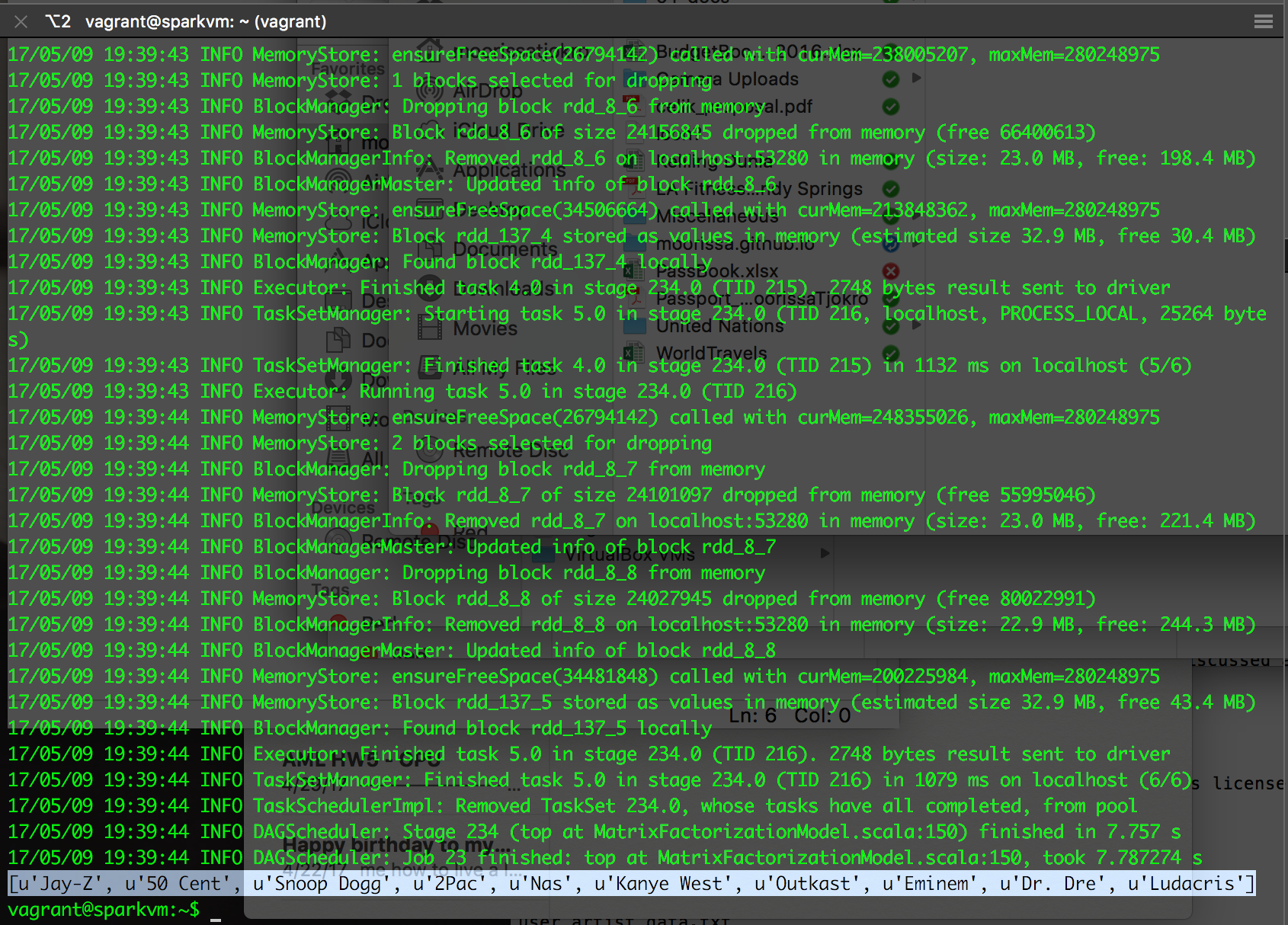
Task: Click the '1 blocks selected for dropping' line
Action: pyautogui.click(x=360, y=80)
